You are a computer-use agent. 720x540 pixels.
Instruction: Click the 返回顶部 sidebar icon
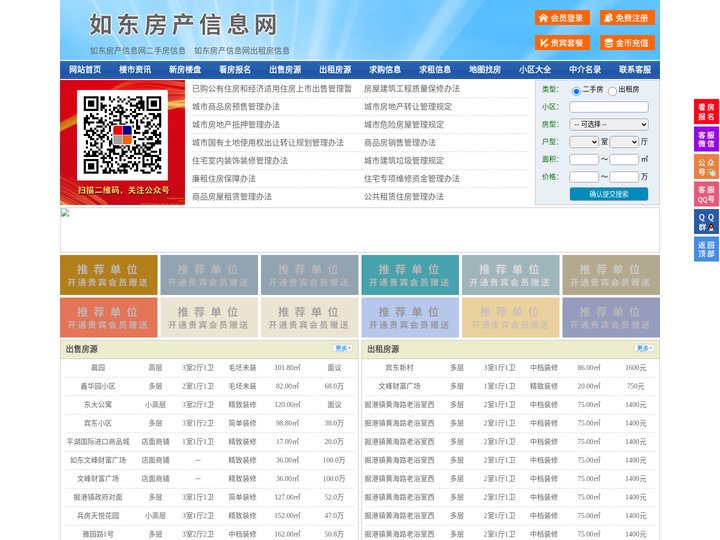point(706,249)
